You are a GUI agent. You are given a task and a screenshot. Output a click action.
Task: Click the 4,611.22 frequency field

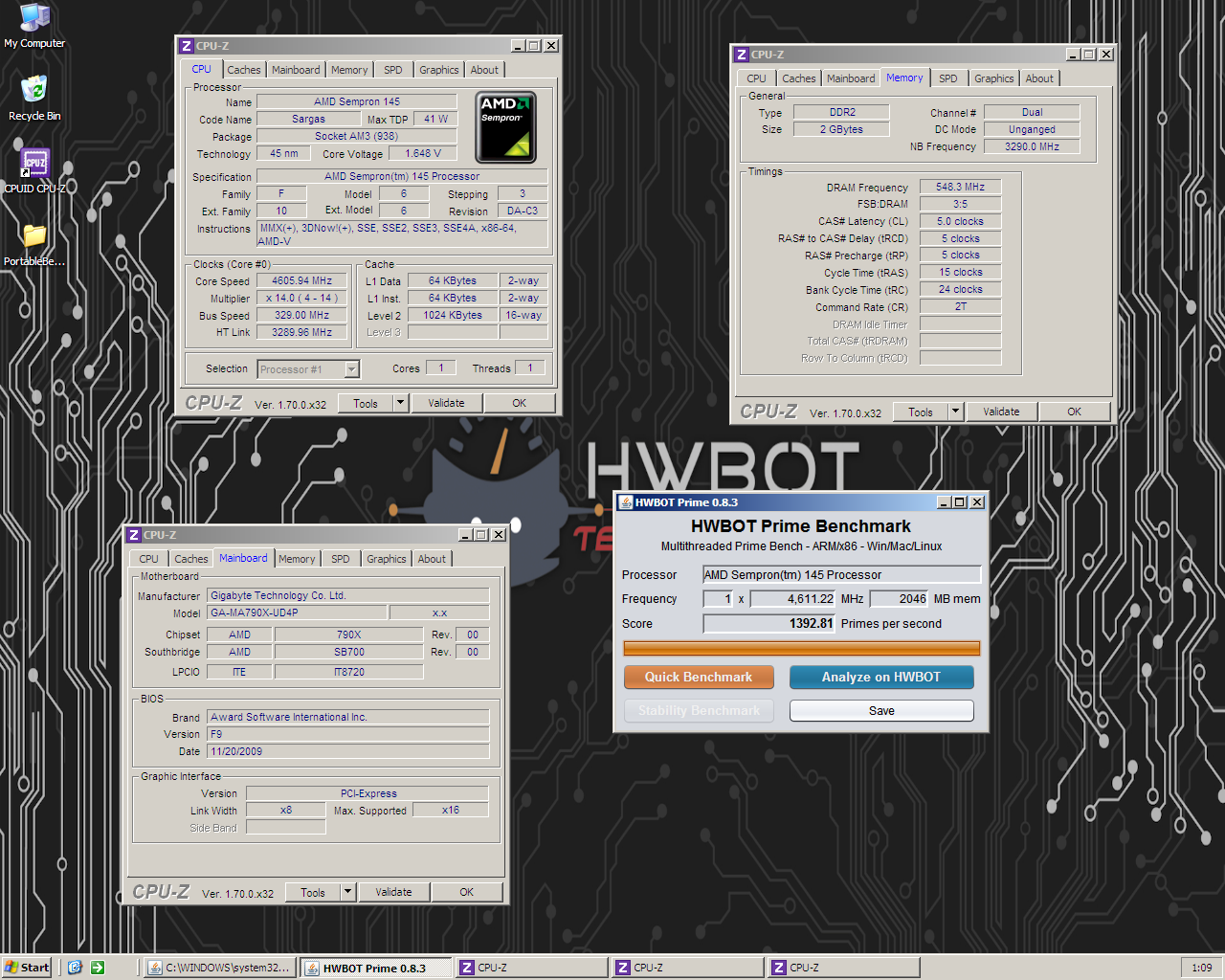tap(793, 599)
